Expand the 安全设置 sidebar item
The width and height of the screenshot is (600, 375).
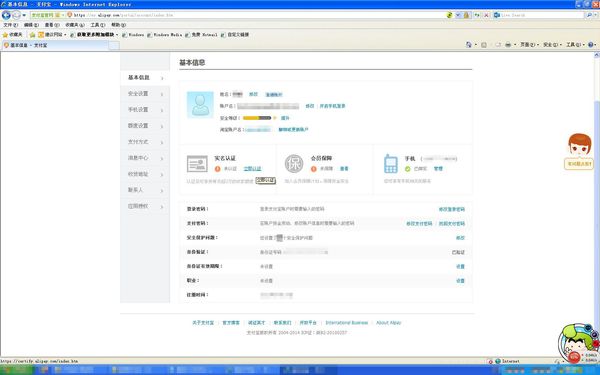click(x=145, y=94)
